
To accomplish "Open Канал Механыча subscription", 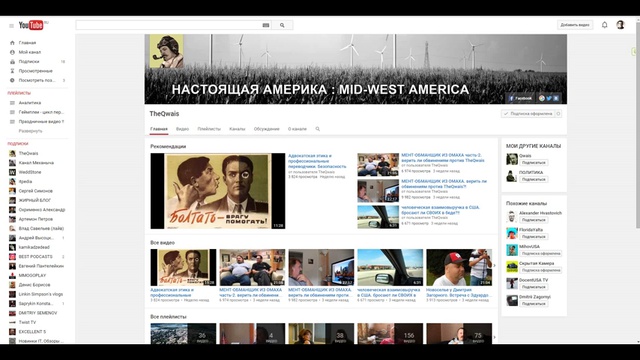I will point(36,163).
